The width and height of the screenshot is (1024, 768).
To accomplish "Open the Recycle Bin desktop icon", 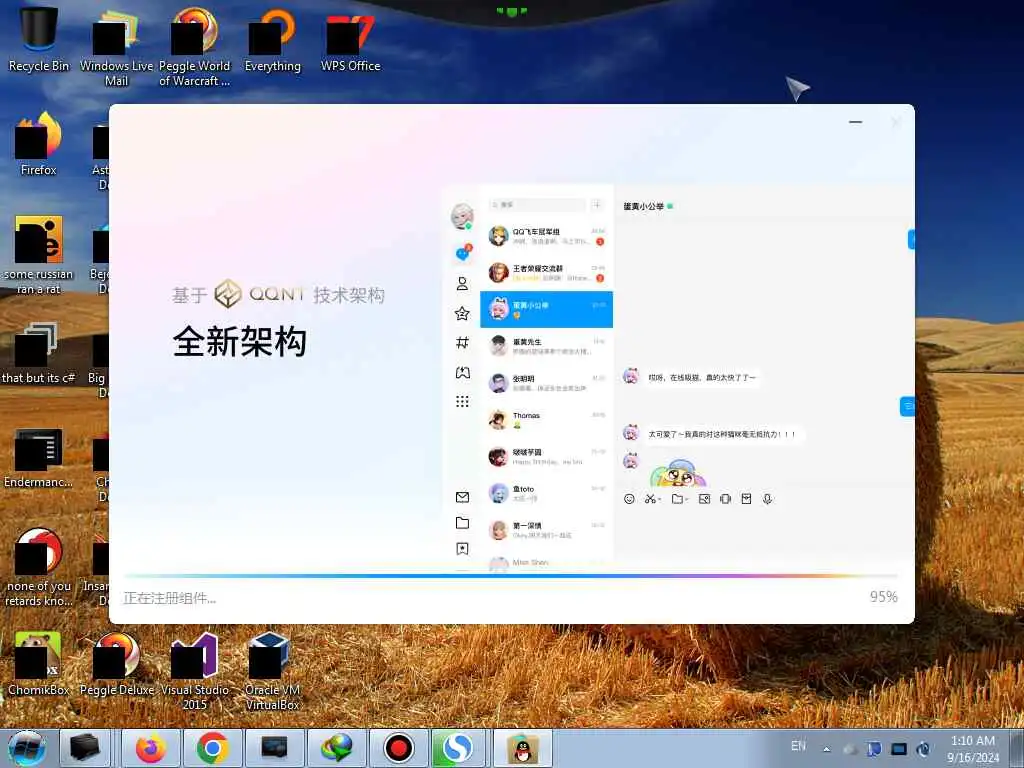I will (x=39, y=39).
